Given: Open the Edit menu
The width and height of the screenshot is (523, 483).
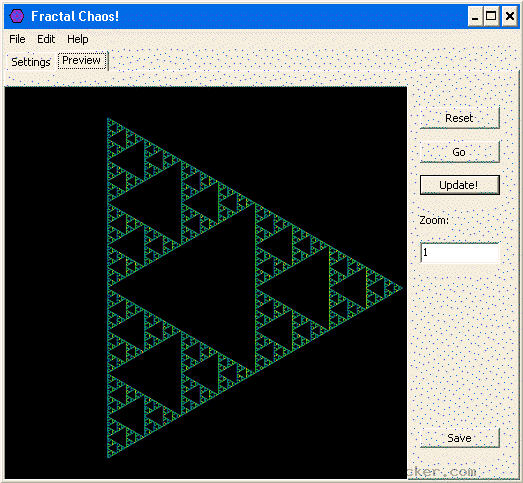Looking at the screenshot, I should click(x=46, y=39).
